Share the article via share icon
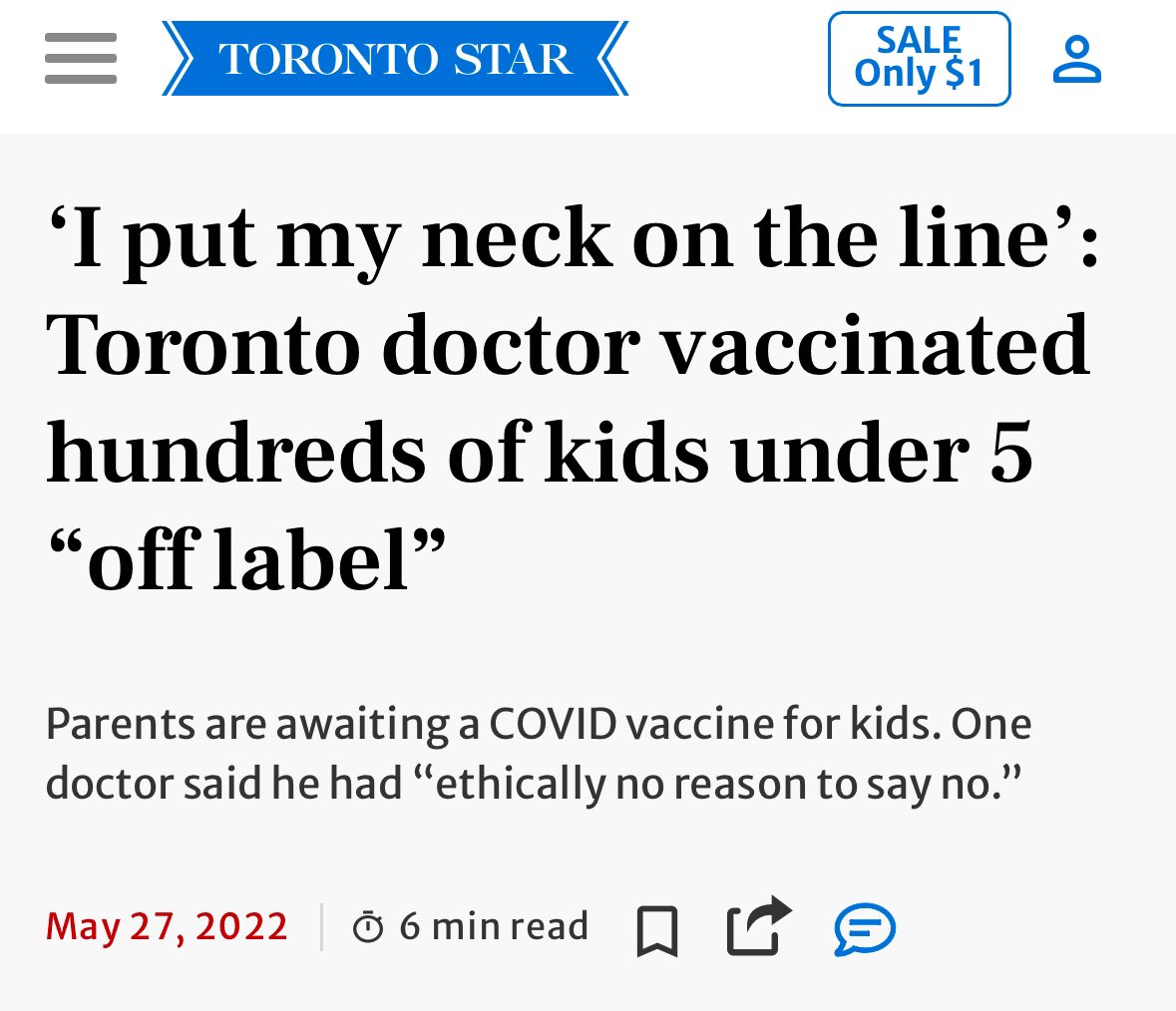Viewport: 1176px width, 1011px height. click(757, 926)
